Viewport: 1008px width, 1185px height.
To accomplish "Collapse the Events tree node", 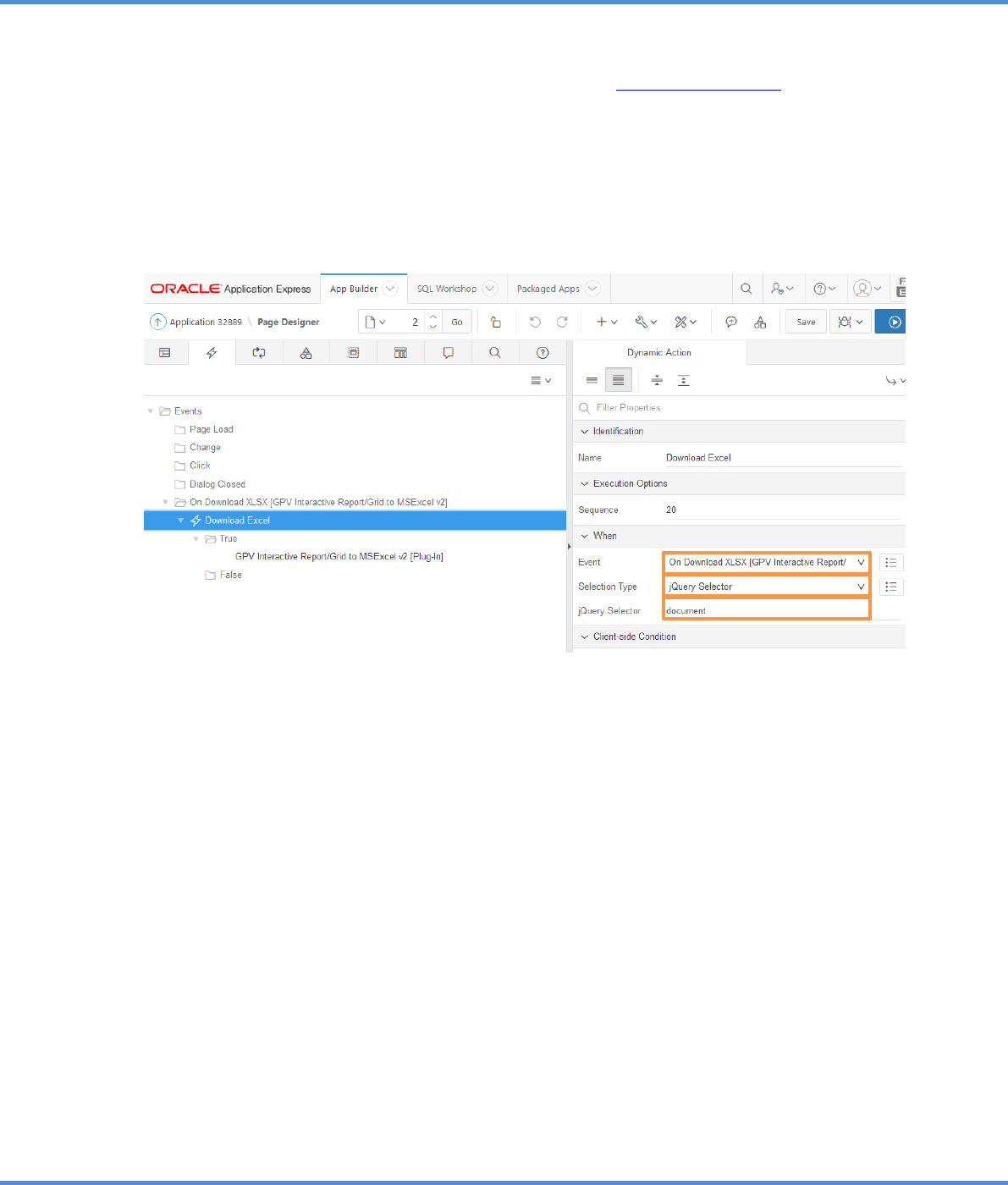I will pyautogui.click(x=151, y=411).
